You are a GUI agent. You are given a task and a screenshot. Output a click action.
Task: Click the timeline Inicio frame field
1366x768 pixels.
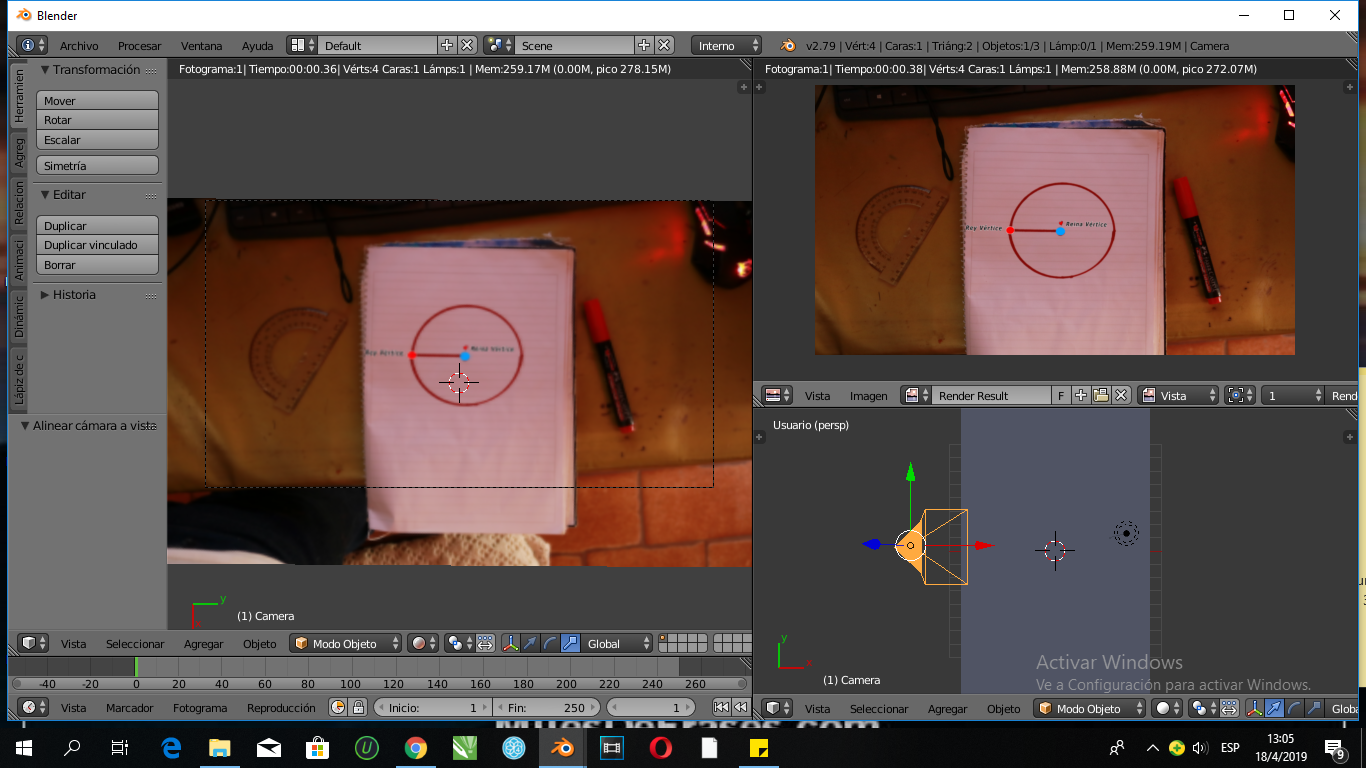[x=433, y=707]
